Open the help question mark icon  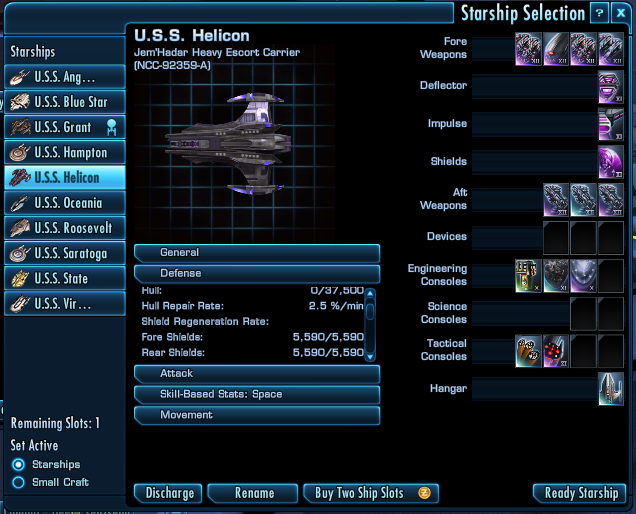[x=599, y=13]
